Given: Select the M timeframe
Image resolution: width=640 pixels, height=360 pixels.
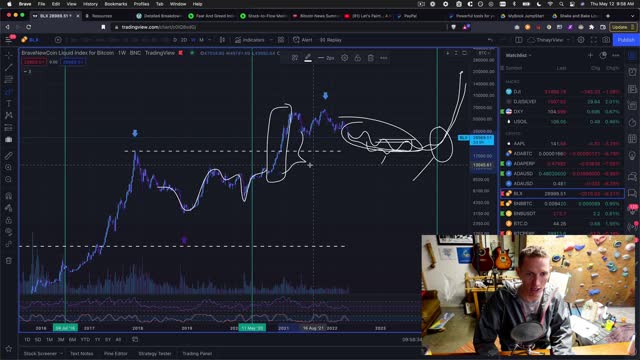Looking at the screenshot, I should (x=201, y=40).
